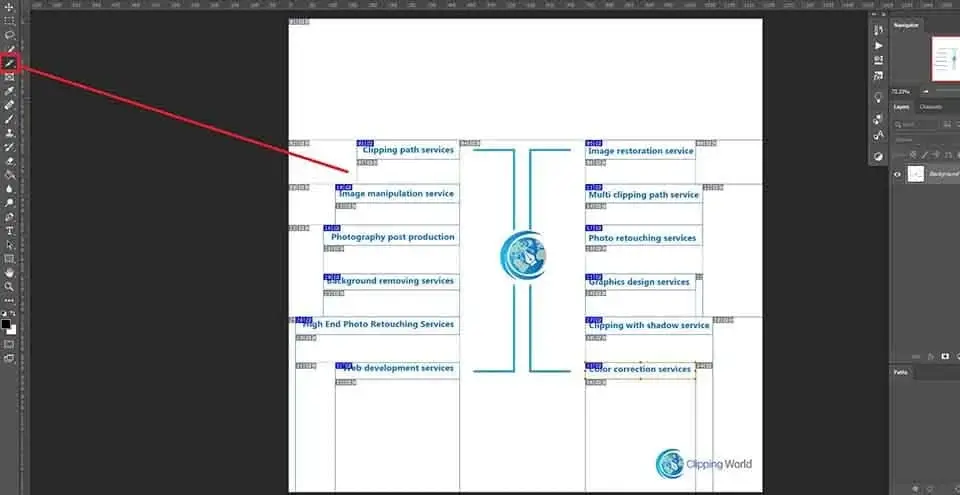Open the Properties panel icon
960x495 pixels.
point(879,60)
